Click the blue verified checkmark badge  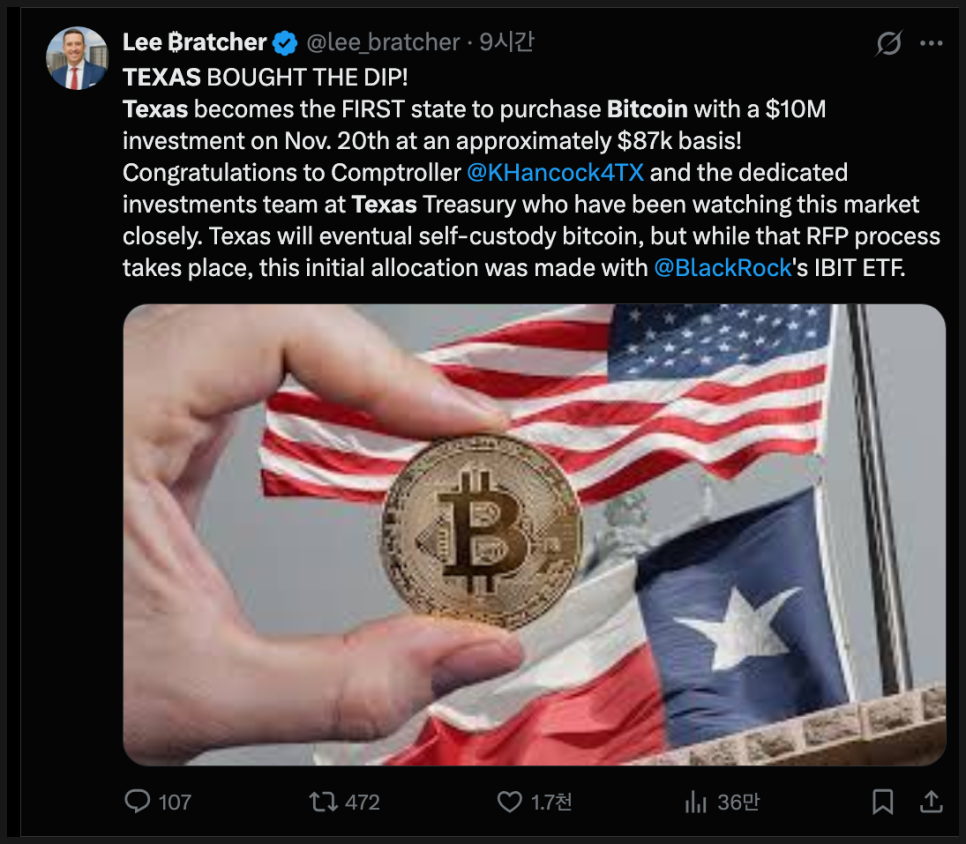tap(286, 43)
